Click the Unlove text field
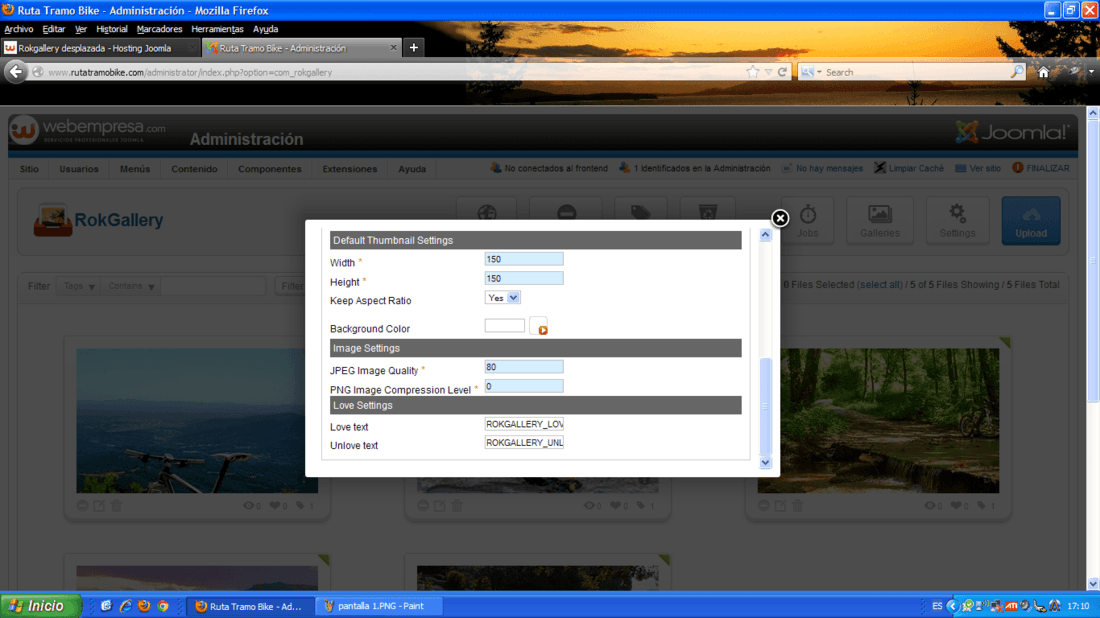The width and height of the screenshot is (1100, 618). [x=524, y=443]
